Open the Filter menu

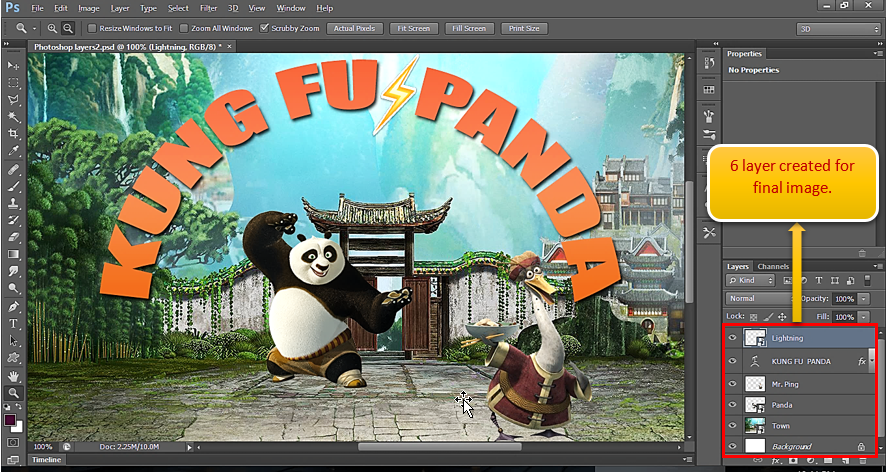coord(208,8)
